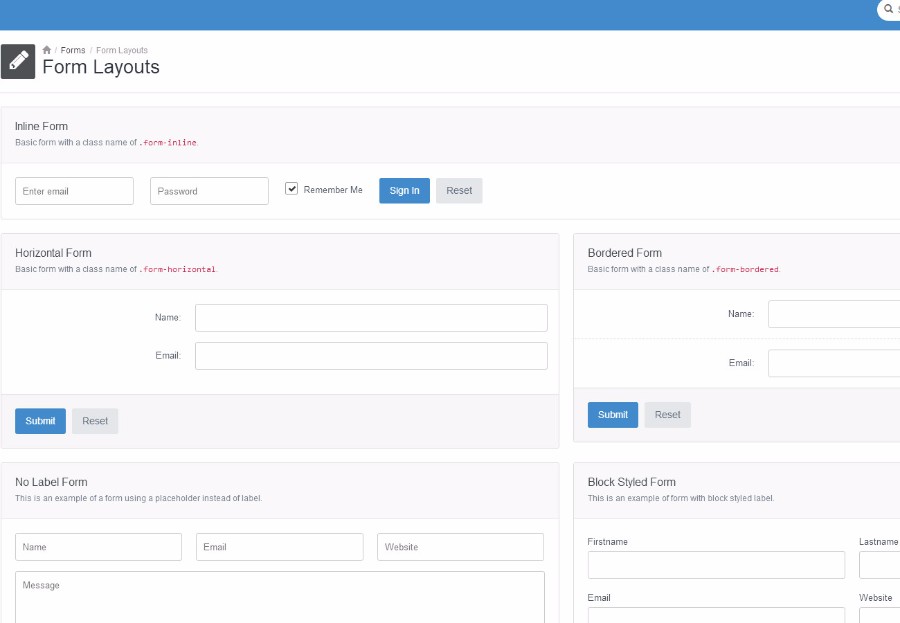Focus the Enter email field in Inline Form
Viewport: 900px width, 623px height.
click(x=74, y=191)
